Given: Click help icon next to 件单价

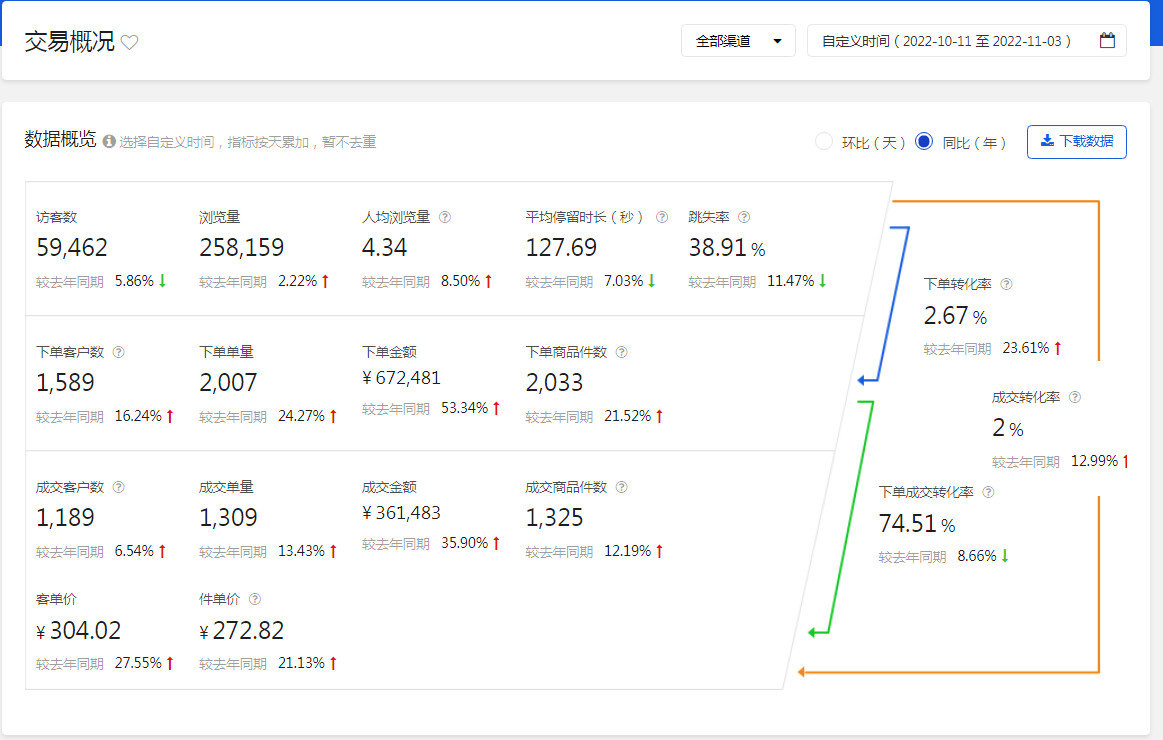Looking at the screenshot, I should pos(255,599).
